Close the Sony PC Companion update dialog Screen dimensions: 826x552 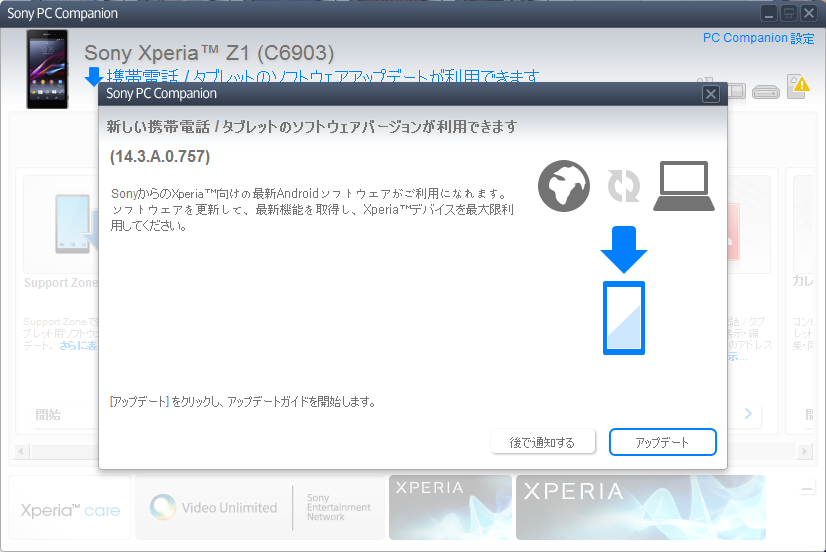tap(711, 94)
